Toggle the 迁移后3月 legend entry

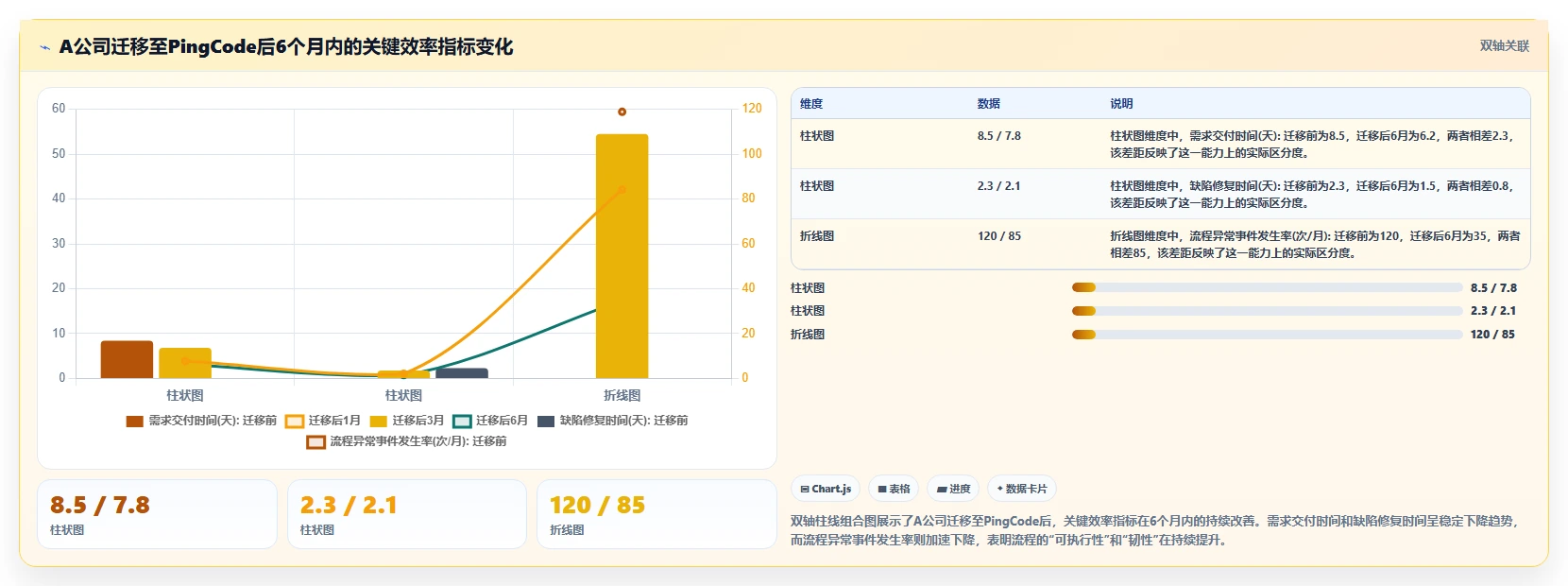[x=407, y=421]
